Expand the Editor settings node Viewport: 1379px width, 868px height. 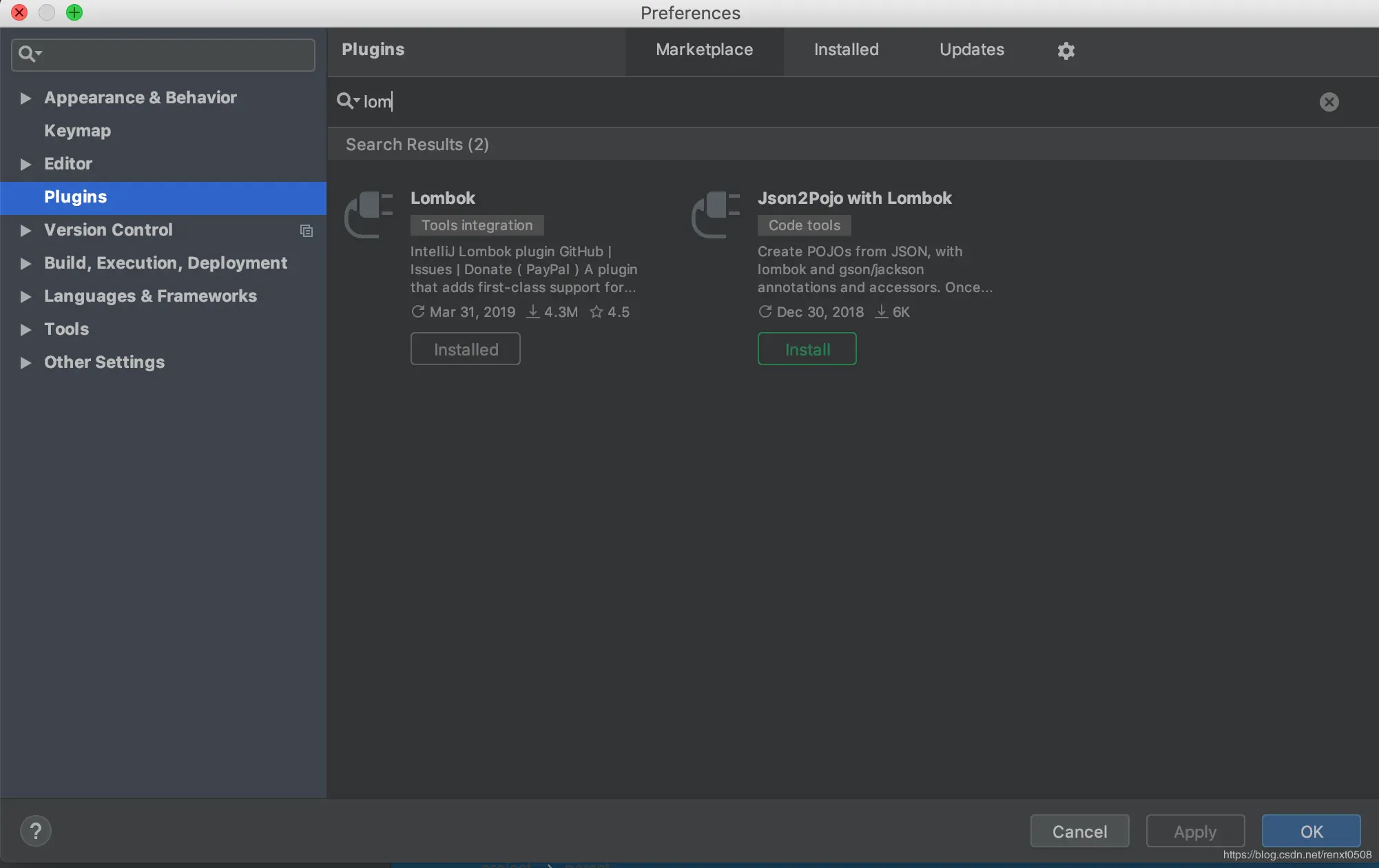pyautogui.click(x=25, y=164)
